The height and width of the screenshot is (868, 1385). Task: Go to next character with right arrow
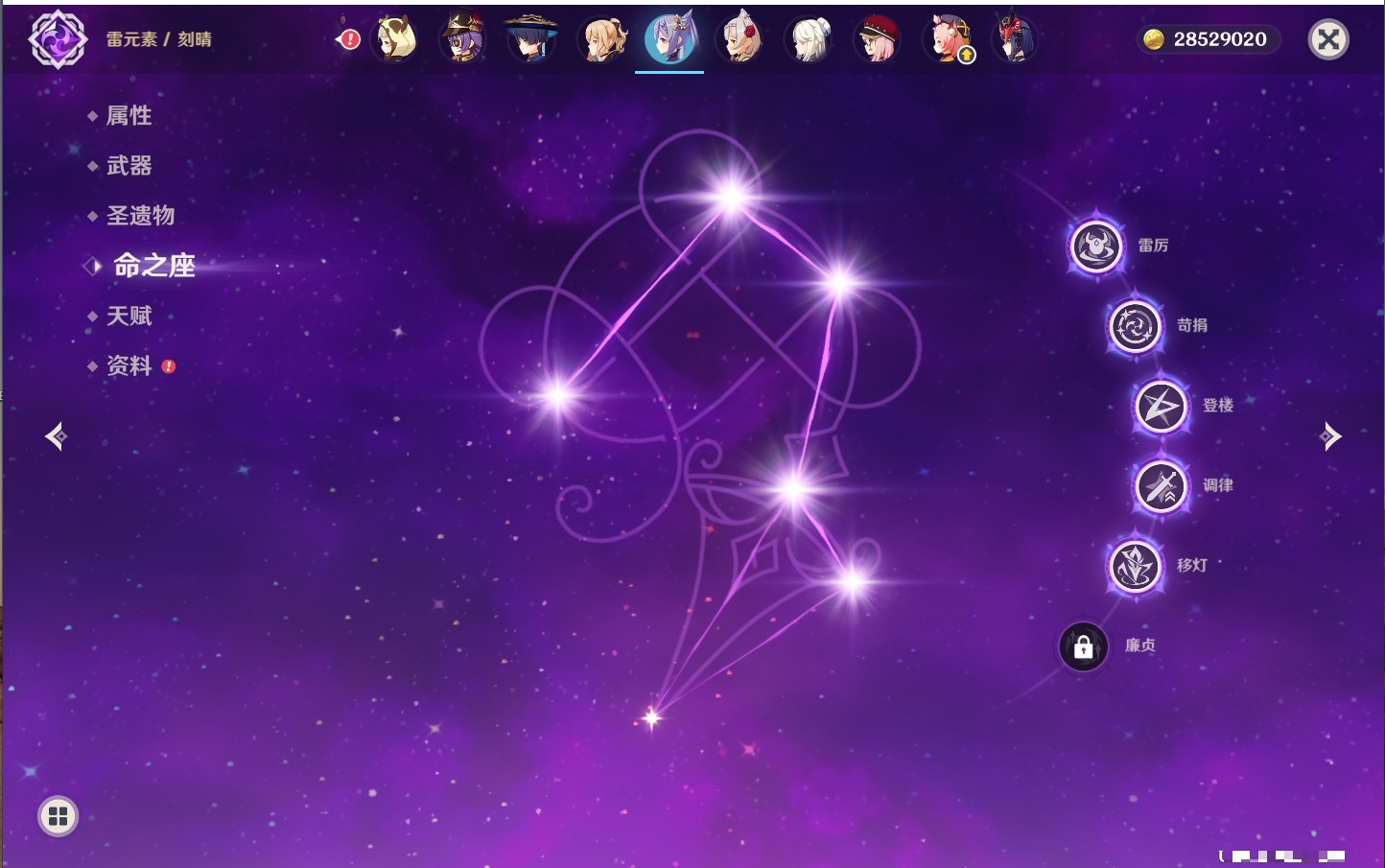tap(1329, 436)
